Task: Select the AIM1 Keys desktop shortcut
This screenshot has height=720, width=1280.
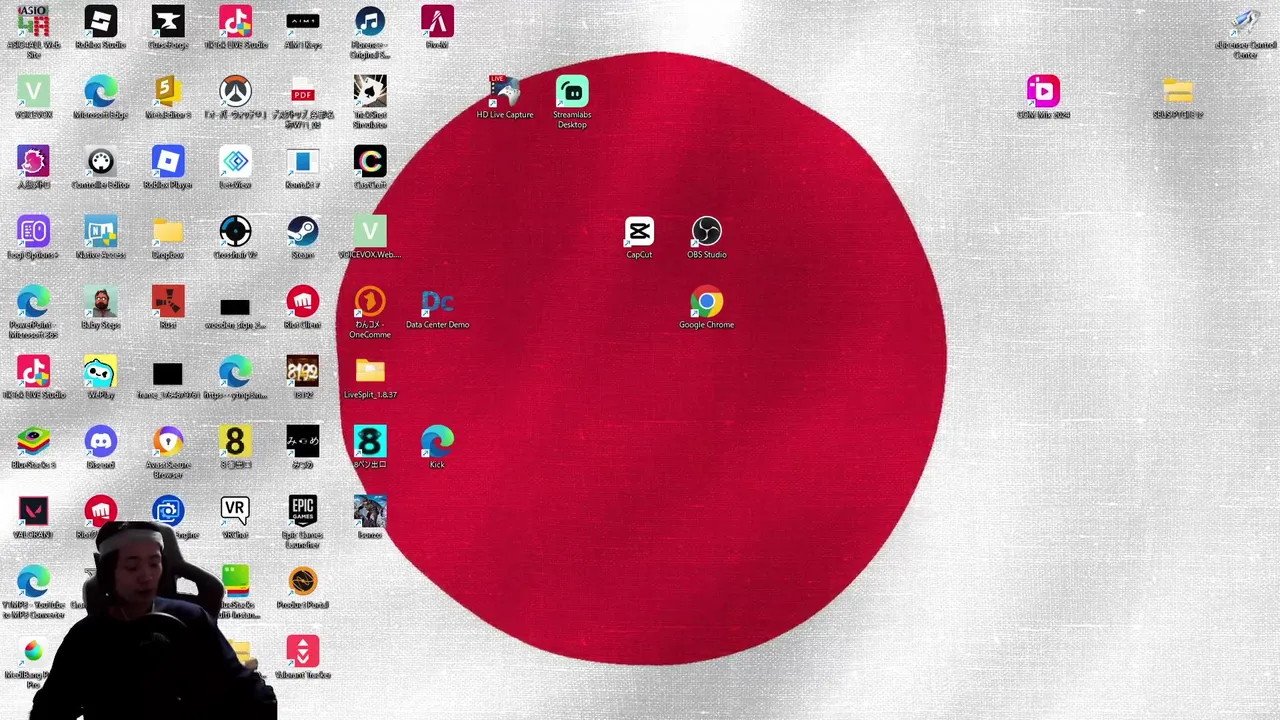Action: 303,22
